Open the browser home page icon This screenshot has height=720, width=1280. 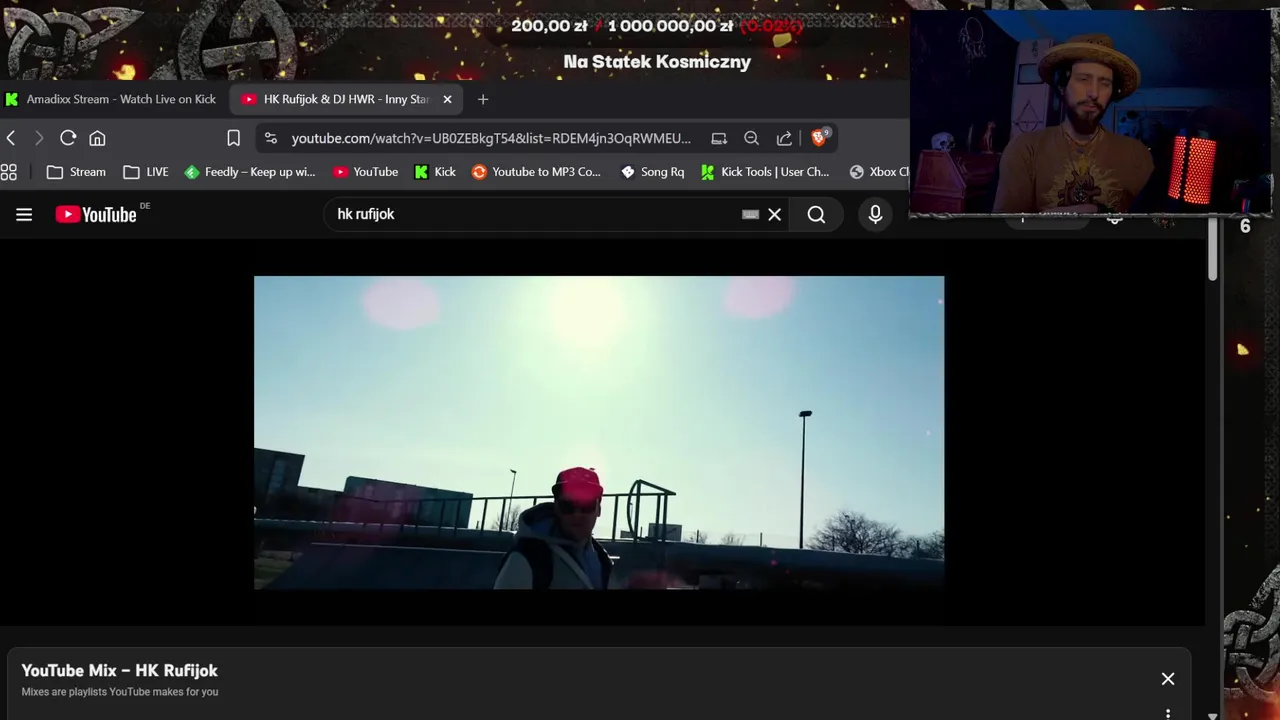click(x=97, y=138)
